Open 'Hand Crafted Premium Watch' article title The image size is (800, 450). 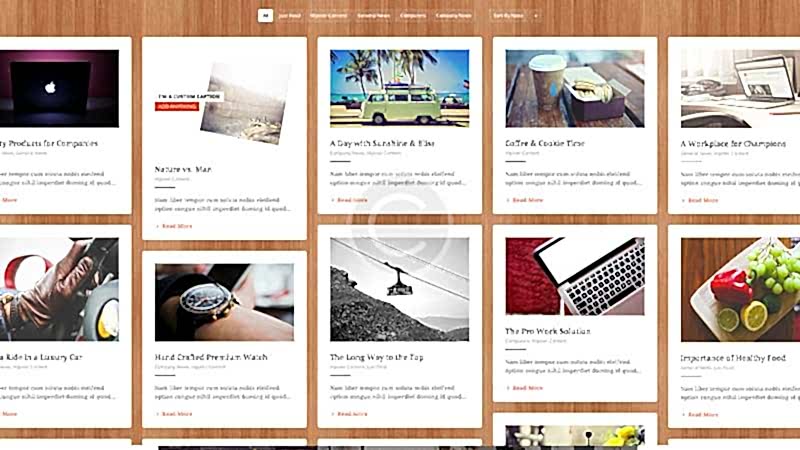(211, 357)
